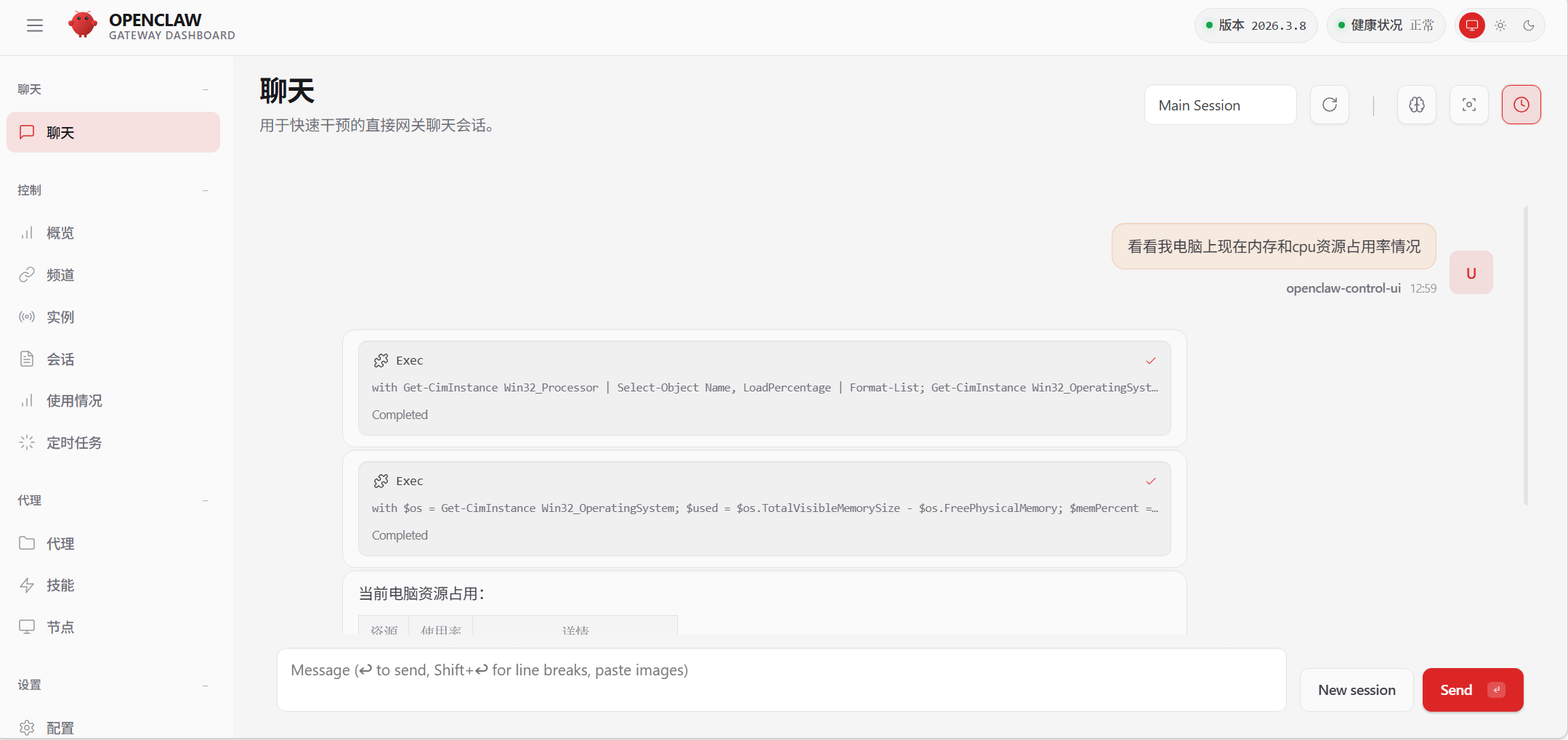This screenshot has height=740, width=1568.
Task: Open 概览 in the sidebar
Action: tap(60, 233)
